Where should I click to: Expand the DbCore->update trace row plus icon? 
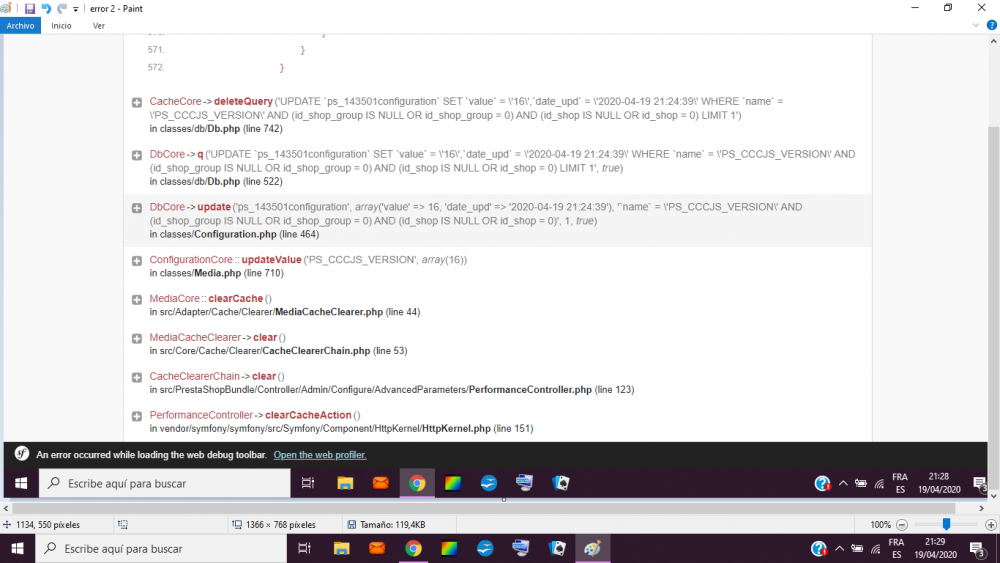(x=136, y=208)
